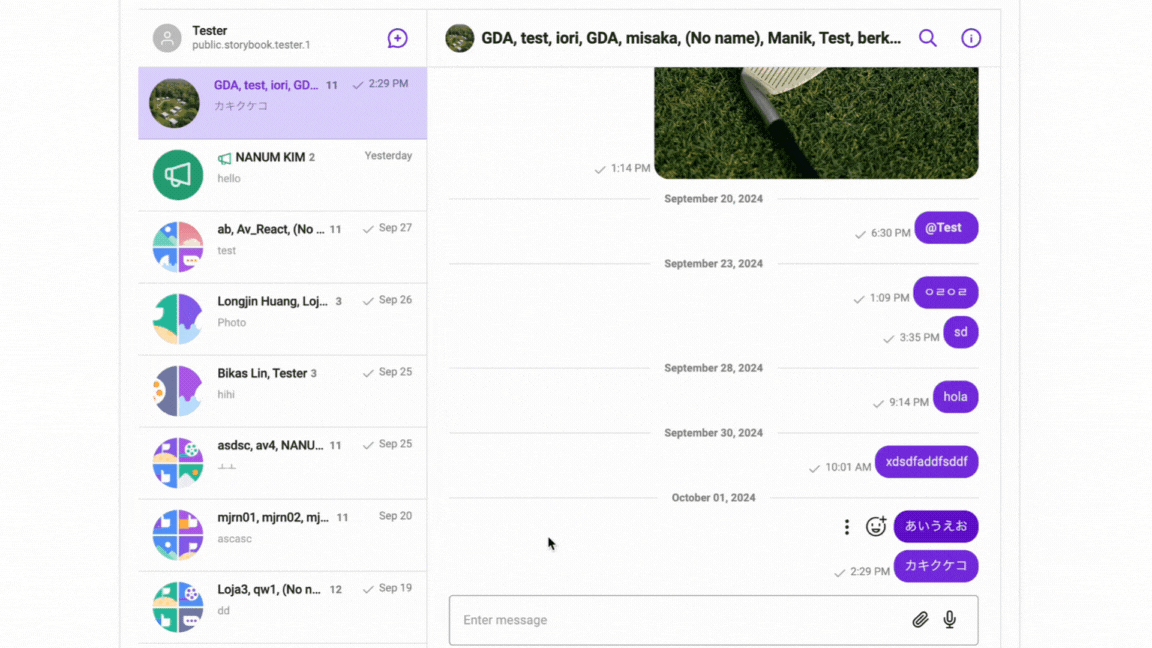1152x648 pixels.
Task: Click the Longjin Huang channel avatar
Action: (x=178, y=319)
